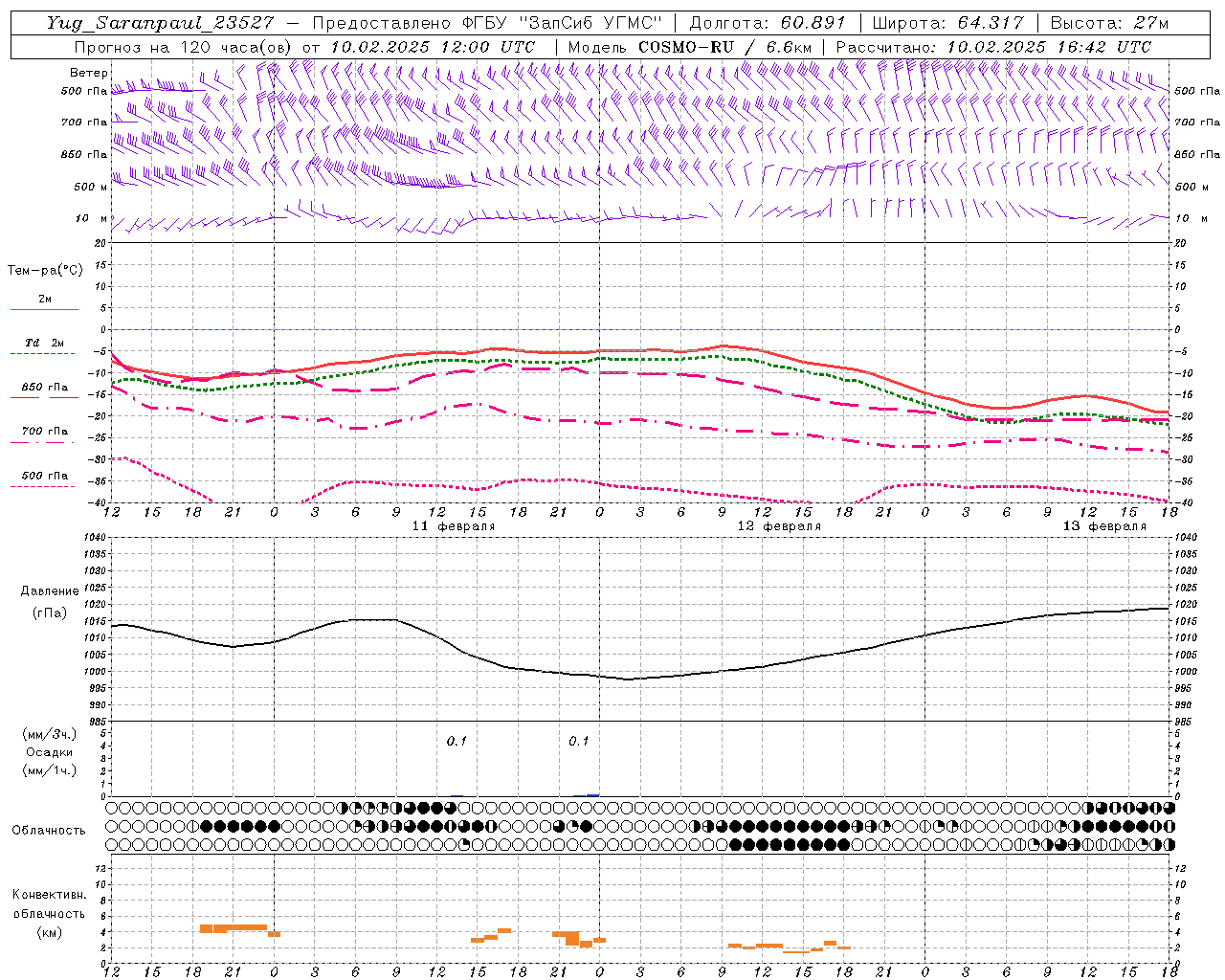Click the Td 2м dew point legend entry

[x=44, y=343]
